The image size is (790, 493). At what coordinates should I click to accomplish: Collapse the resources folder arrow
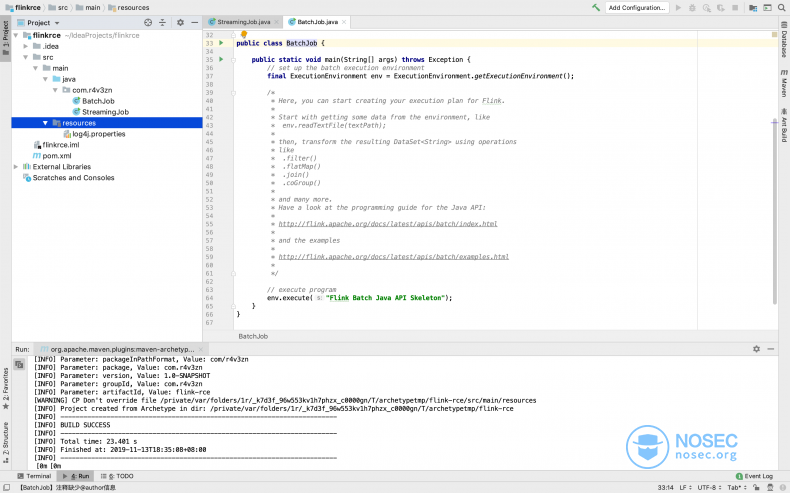tap(45, 123)
